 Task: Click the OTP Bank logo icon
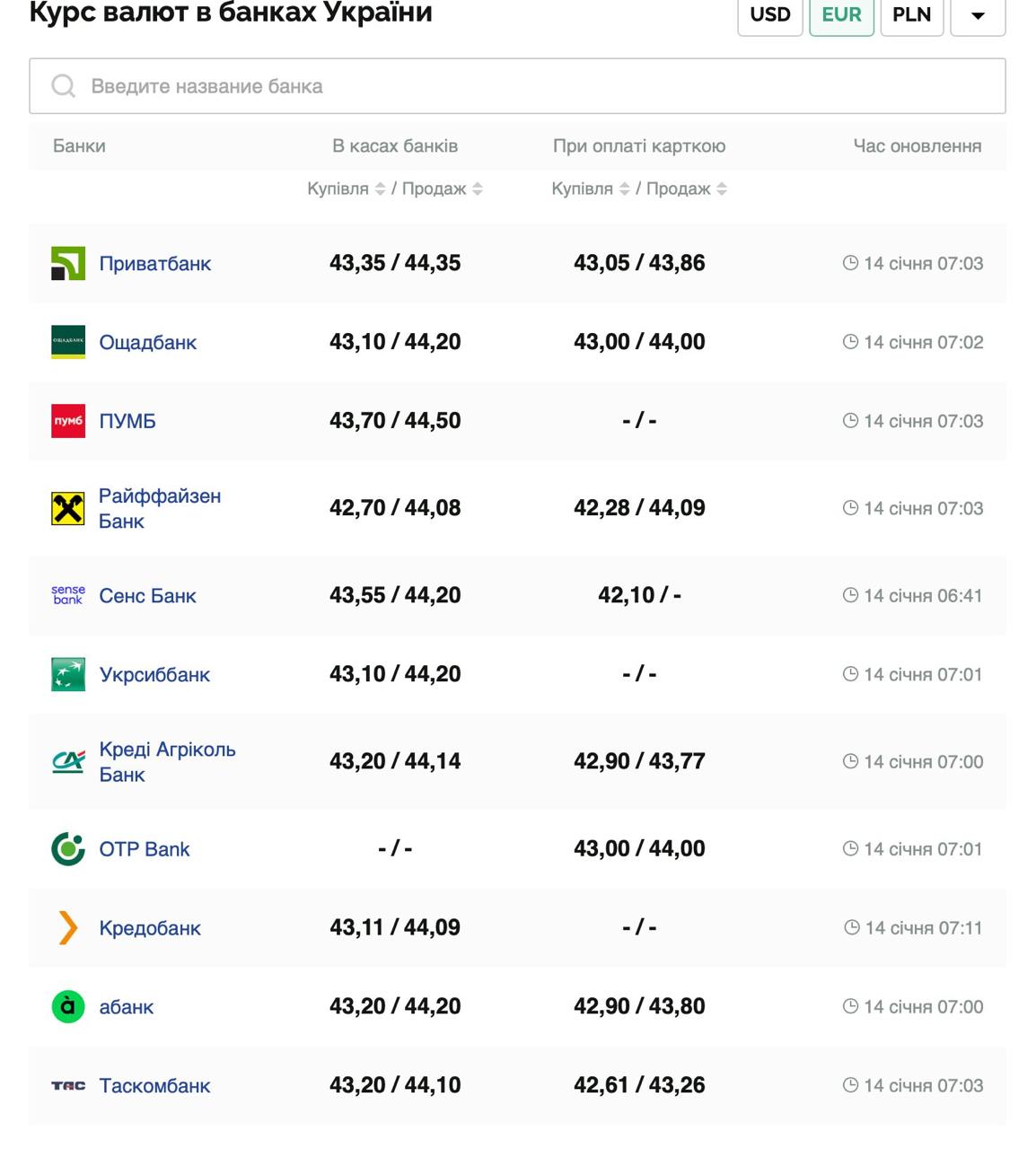(x=68, y=849)
